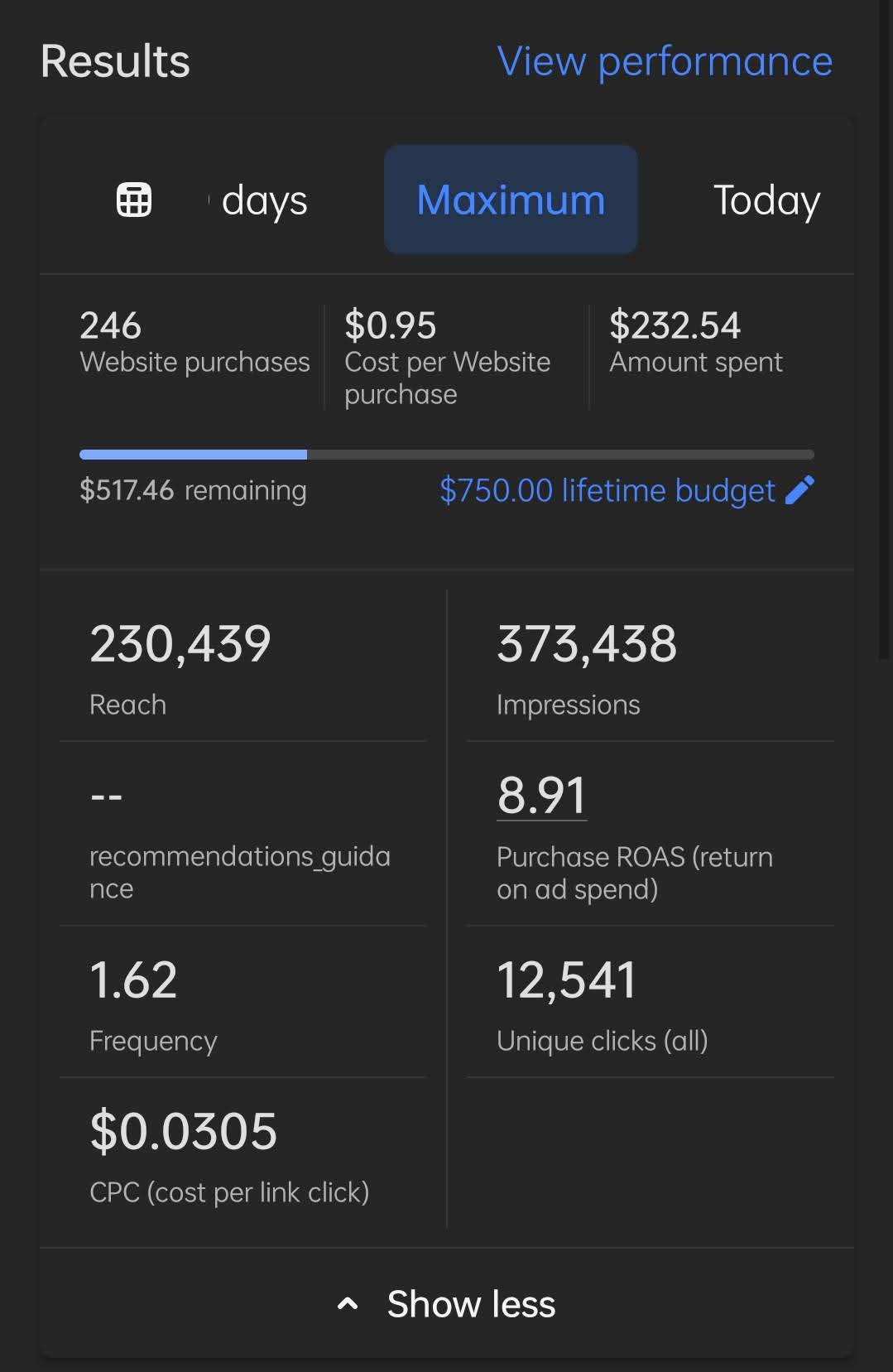Select the Maximum time range tab
Viewport: 893px width, 1372px height.
point(511,200)
